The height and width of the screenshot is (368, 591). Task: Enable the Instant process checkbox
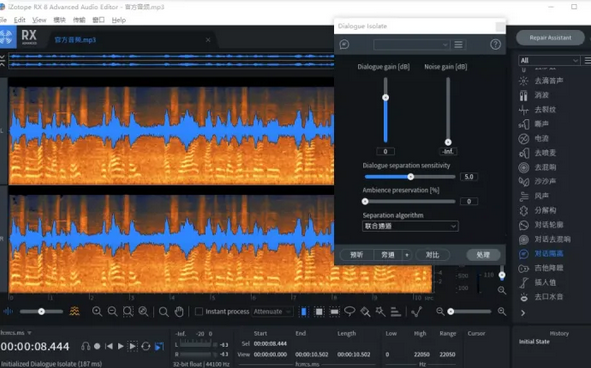(x=199, y=311)
